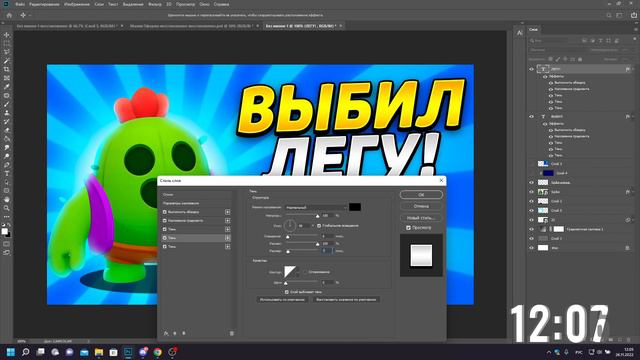Click the Размер value input field

coord(327,251)
